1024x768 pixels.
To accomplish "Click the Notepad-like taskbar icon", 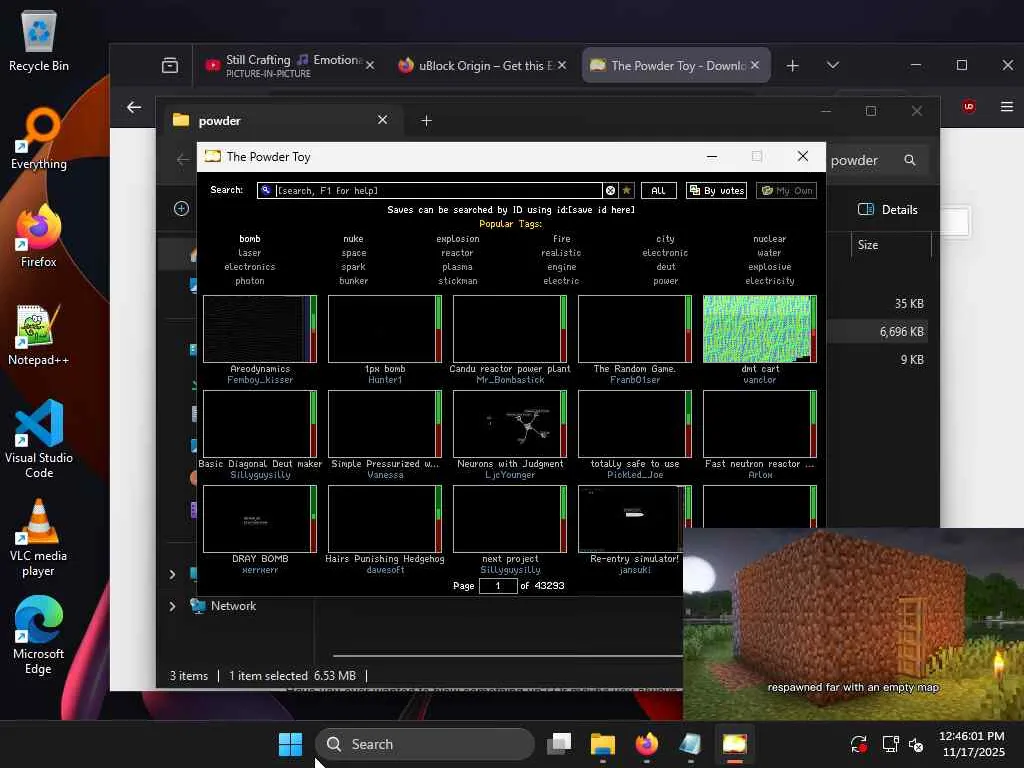I will (x=690, y=744).
